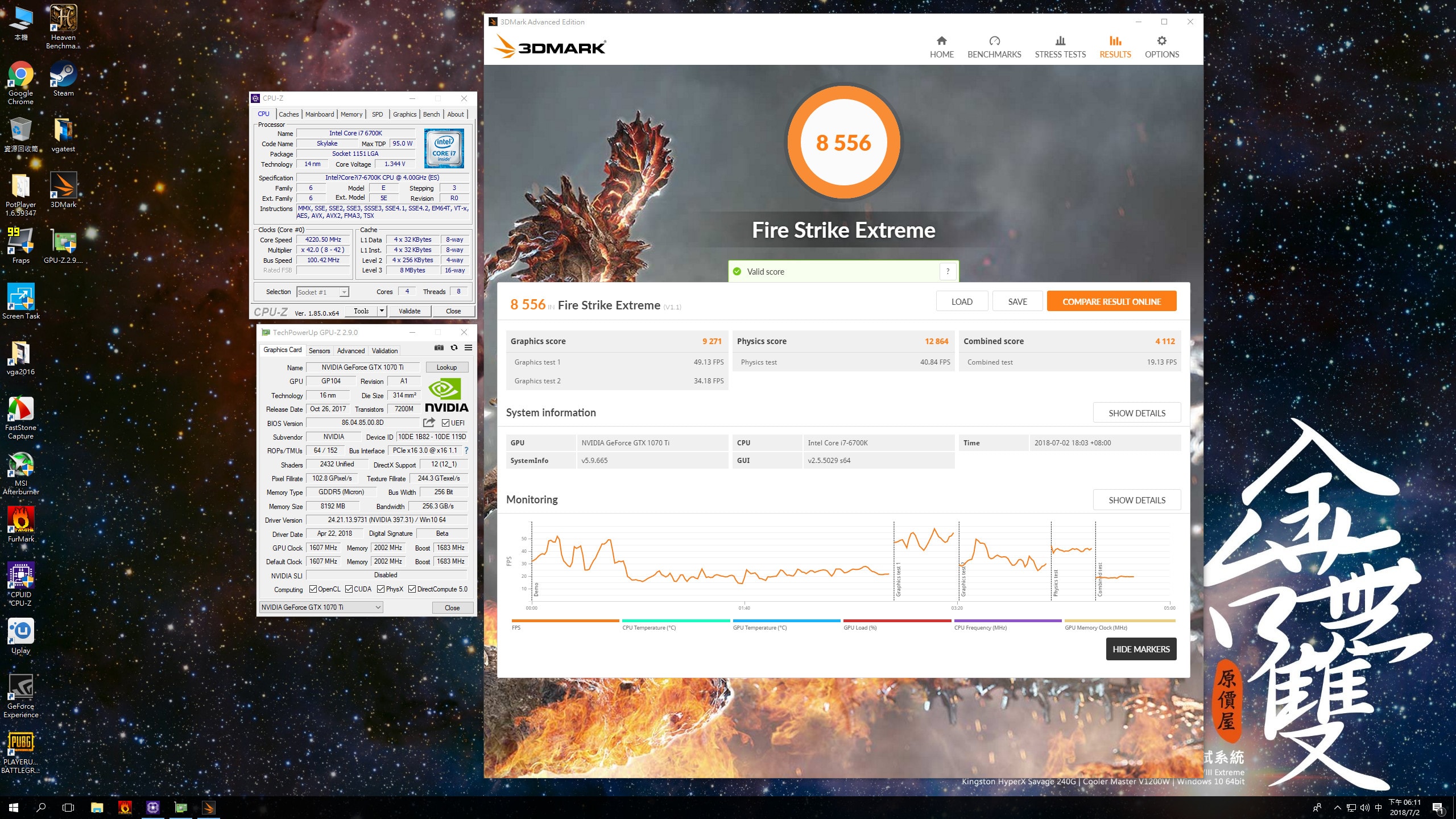Screen dimensions: 1456x819
Task: Click Validate button in CPU-Z
Action: click(409, 311)
